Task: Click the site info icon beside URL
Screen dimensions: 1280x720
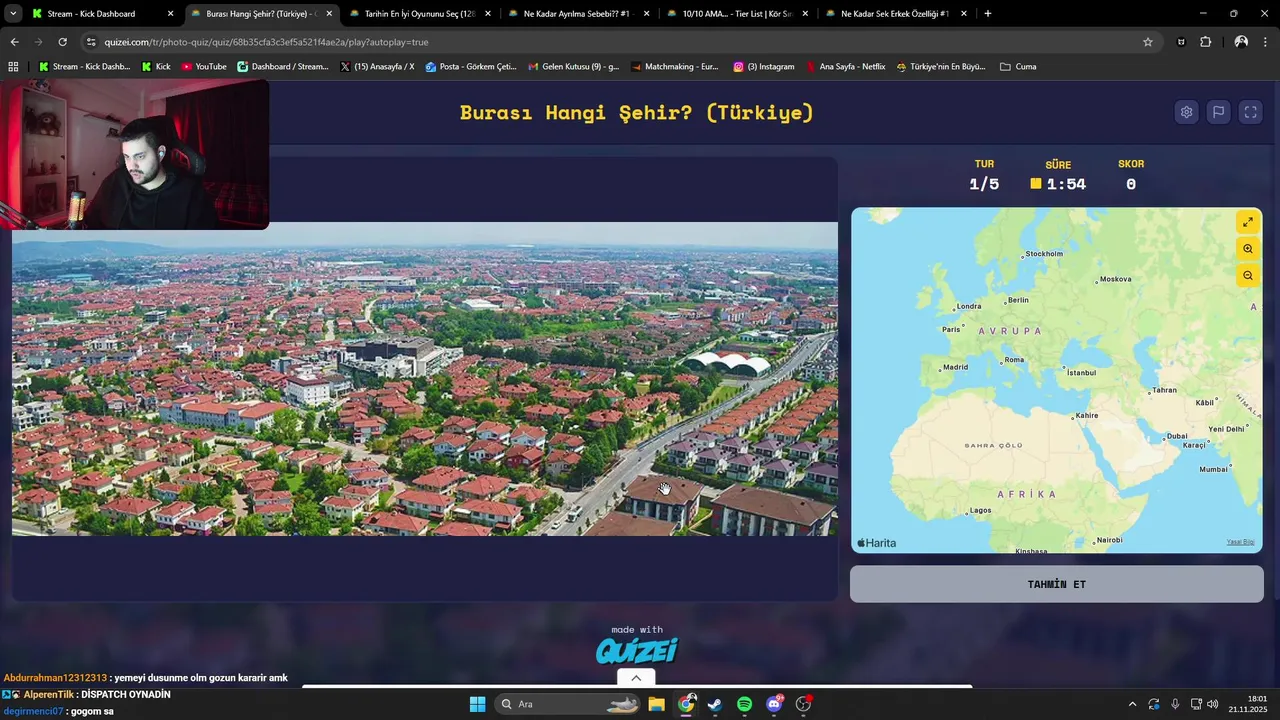Action: [x=92, y=42]
